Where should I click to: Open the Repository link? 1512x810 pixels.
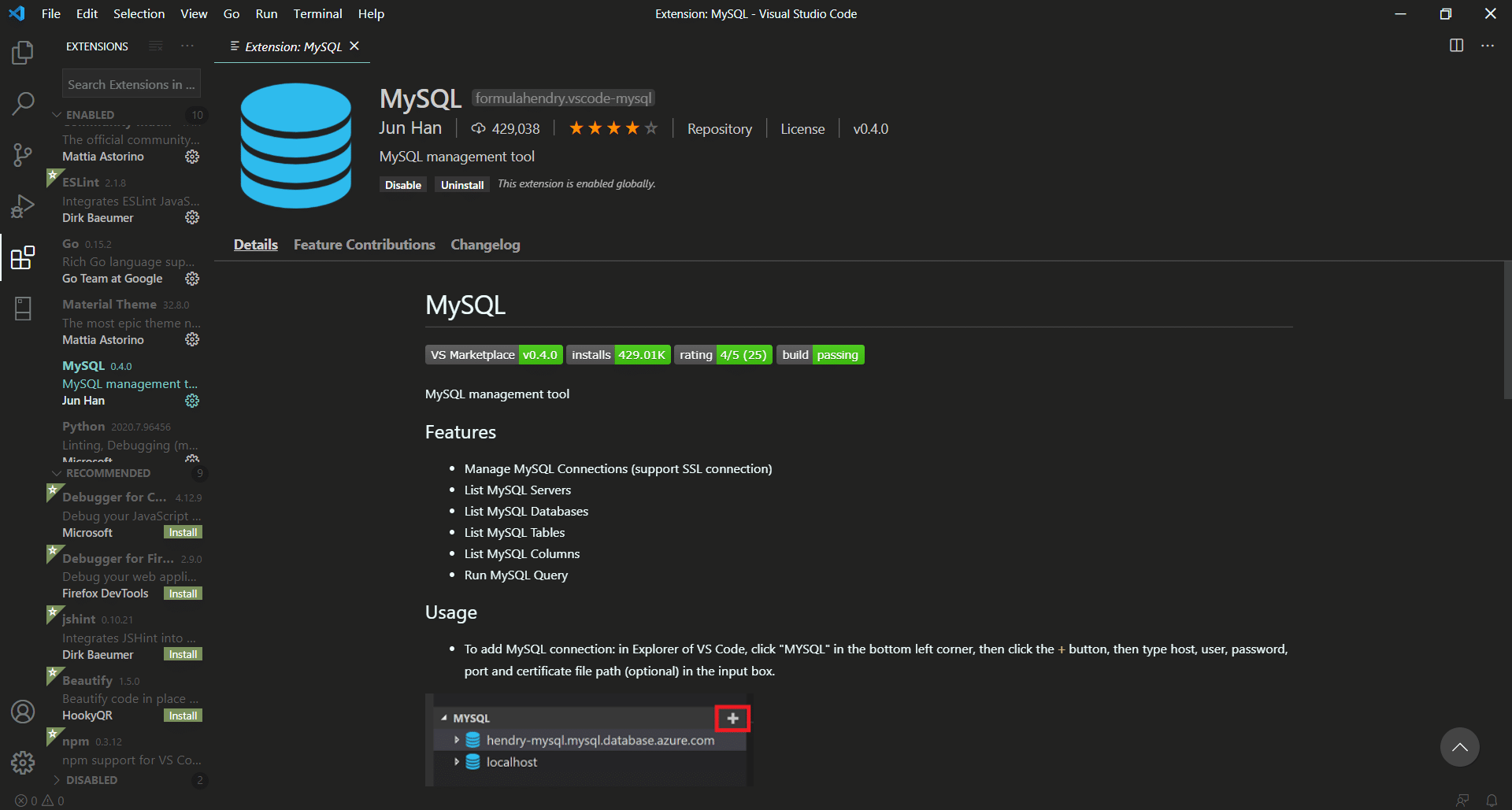click(720, 129)
